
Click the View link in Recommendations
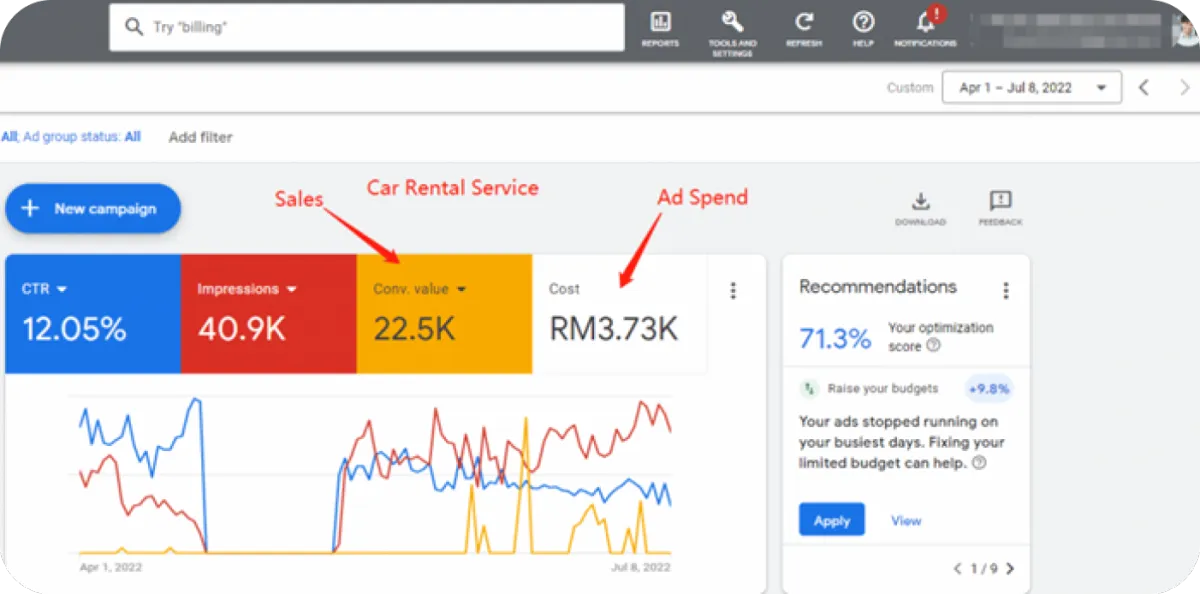906,520
